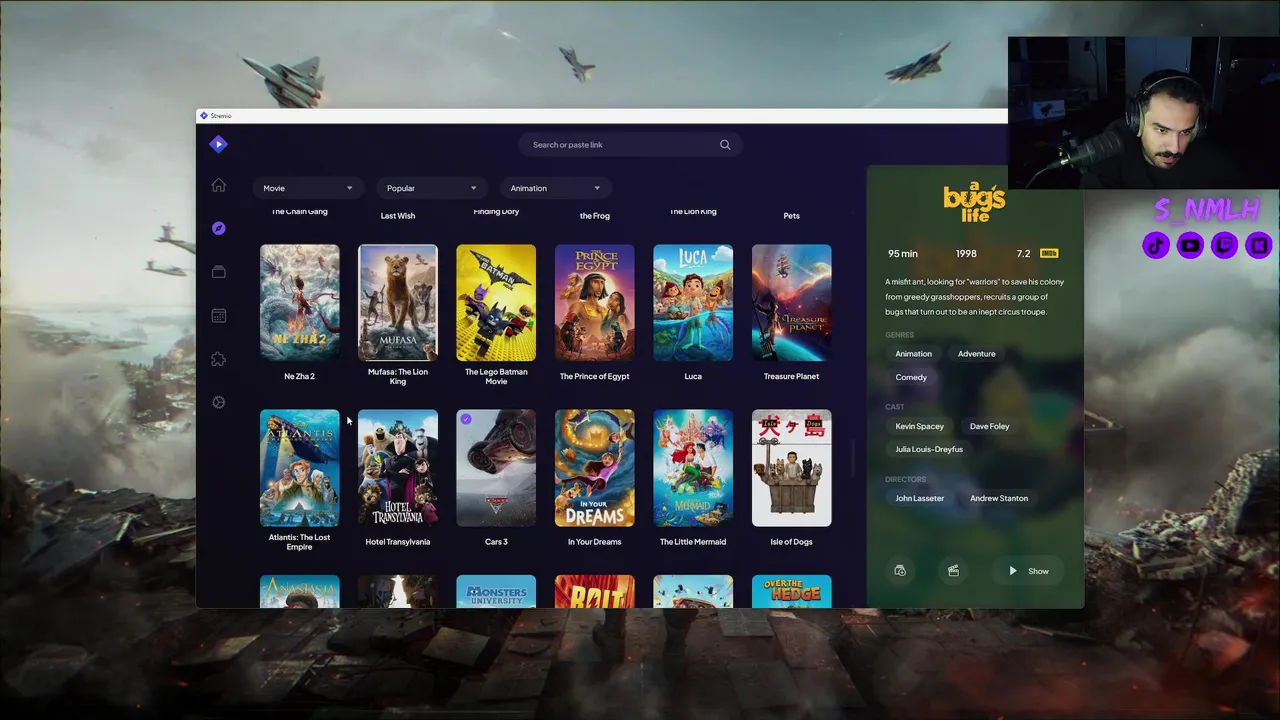Click the Isle of Dogs title text

coord(791,542)
